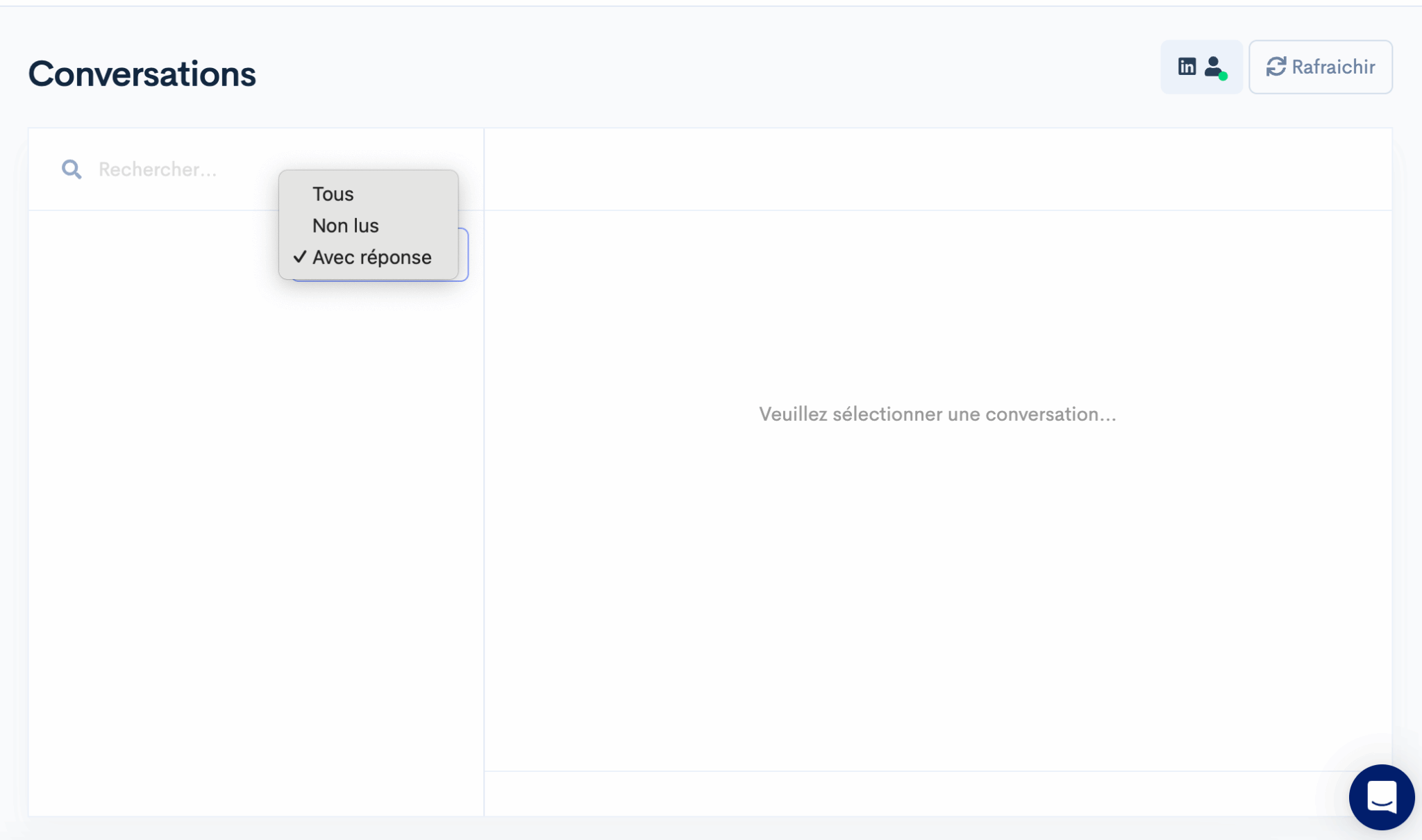Click the blank header of the conversation pane
This screenshot has height=840, width=1422.
[937, 169]
